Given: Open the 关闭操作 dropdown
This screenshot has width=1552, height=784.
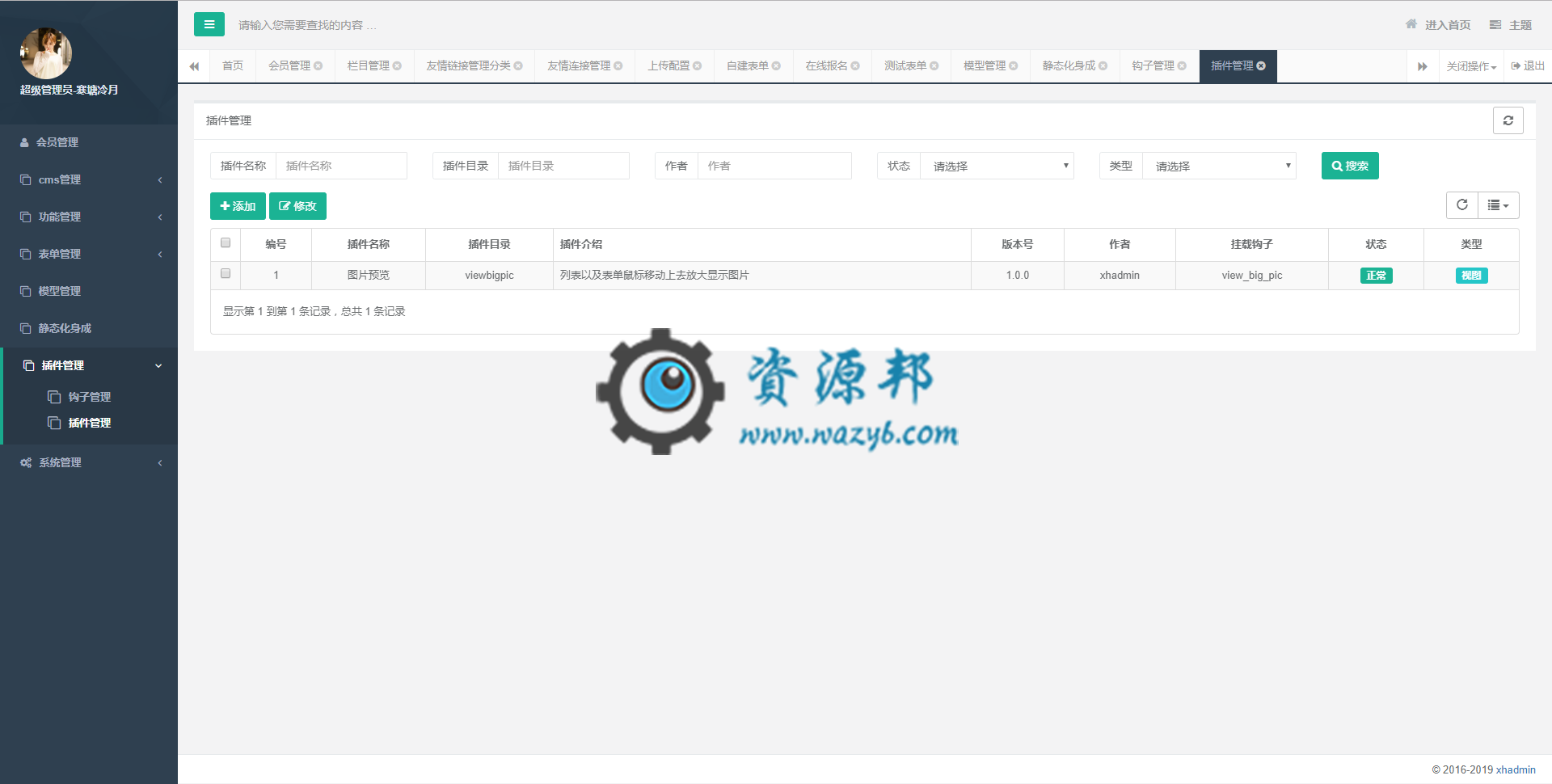Looking at the screenshot, I should [x=1471, y=66].
